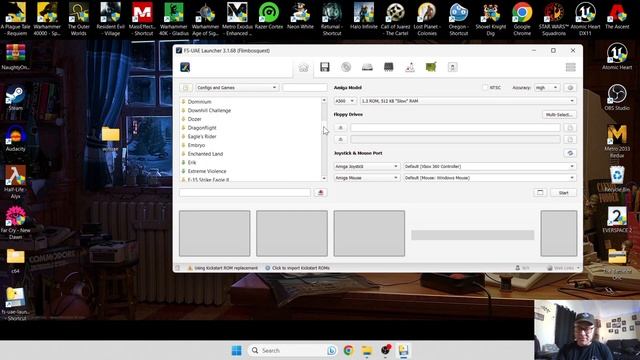Open the c64 folder on desktop
640x360 pixels.
tap(16, 260)
